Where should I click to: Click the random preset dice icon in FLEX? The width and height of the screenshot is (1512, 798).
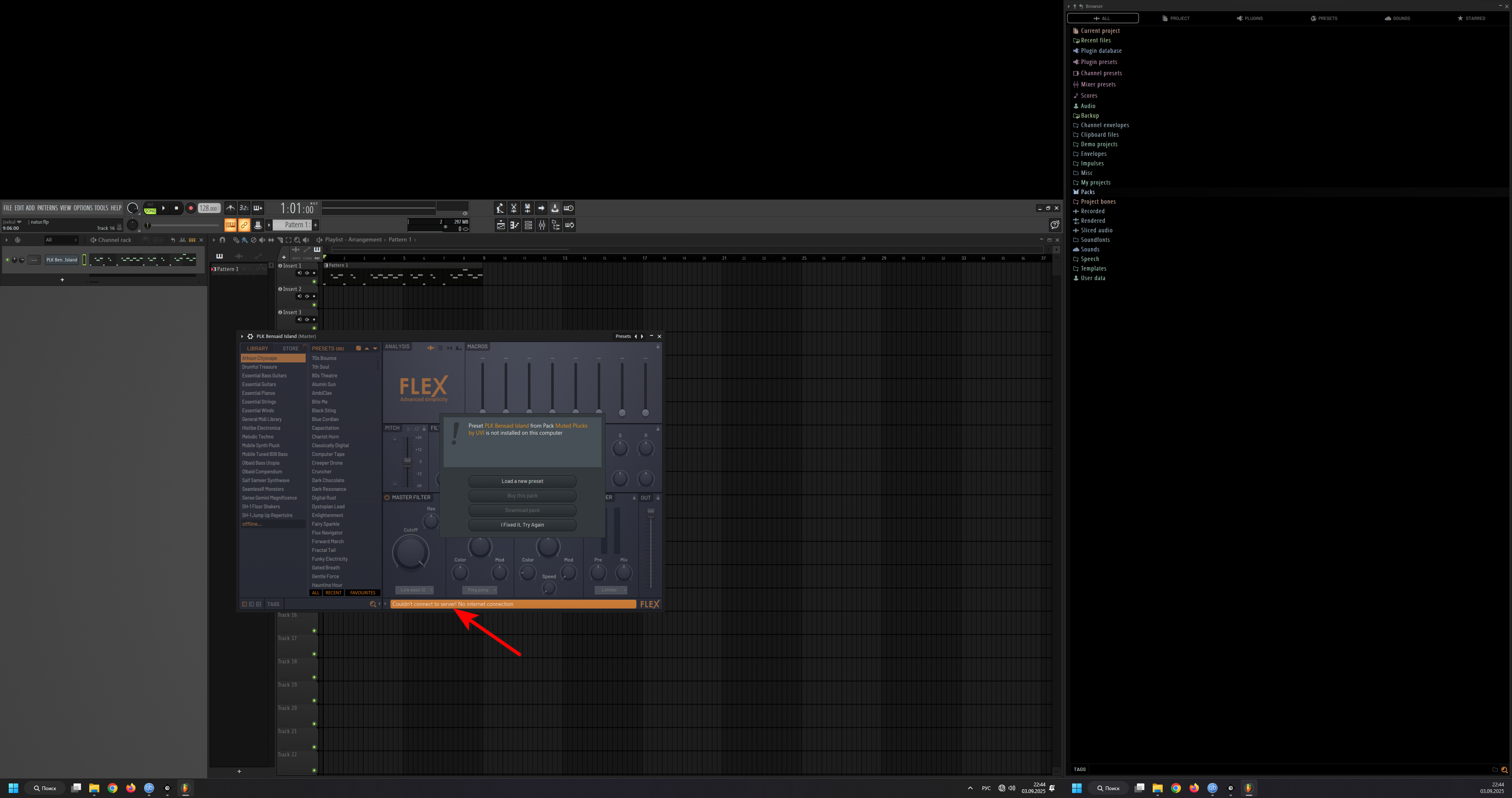coord(358,348)
